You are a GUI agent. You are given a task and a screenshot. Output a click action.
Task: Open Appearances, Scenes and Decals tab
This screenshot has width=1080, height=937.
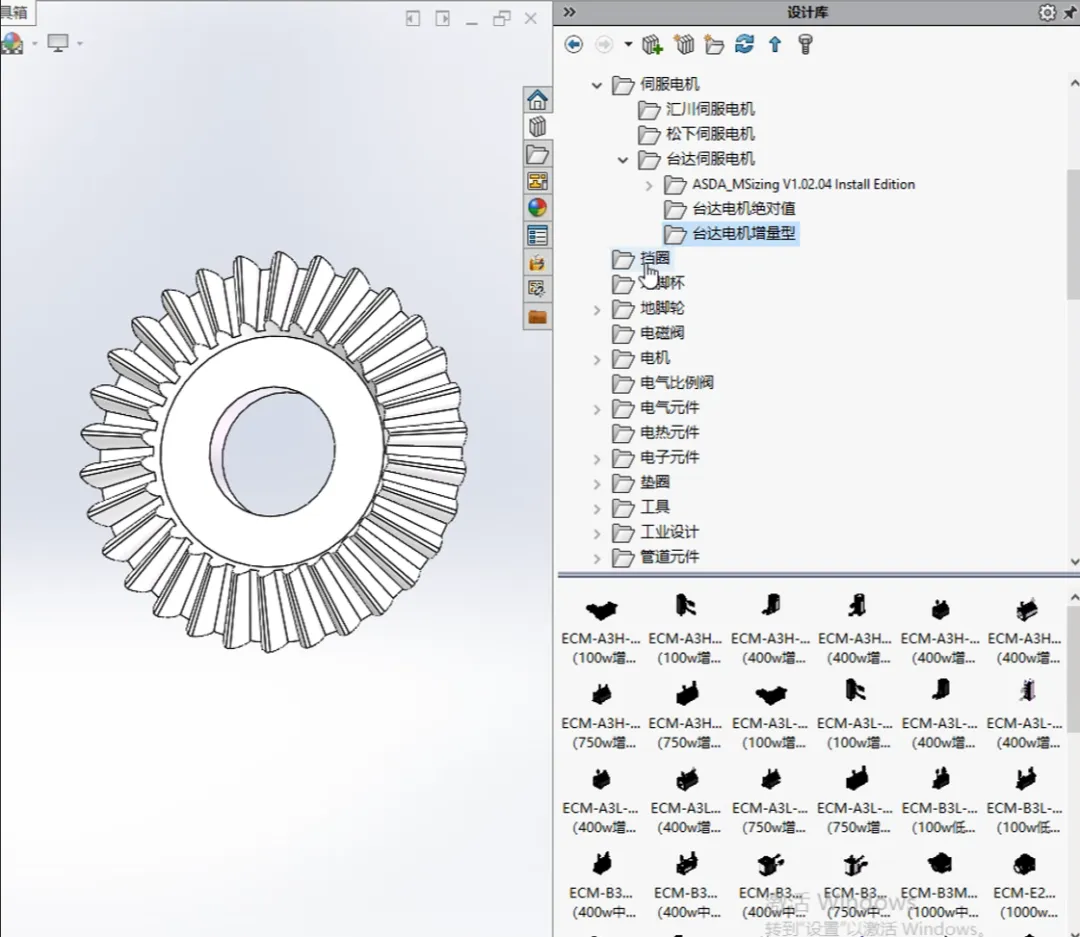pyautogui.click(x=537, y=207)
